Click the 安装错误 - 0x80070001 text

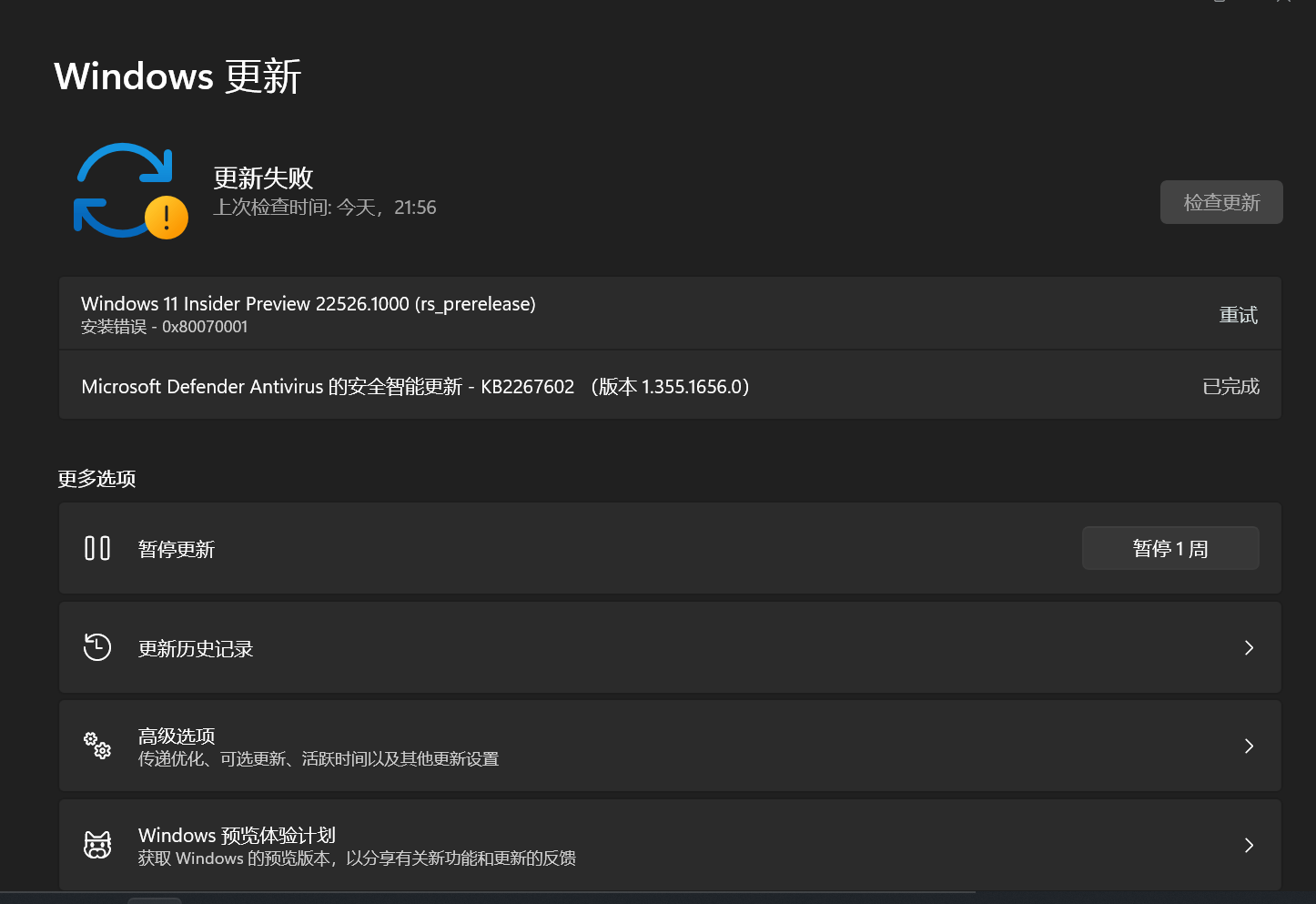tap(164, 327)
